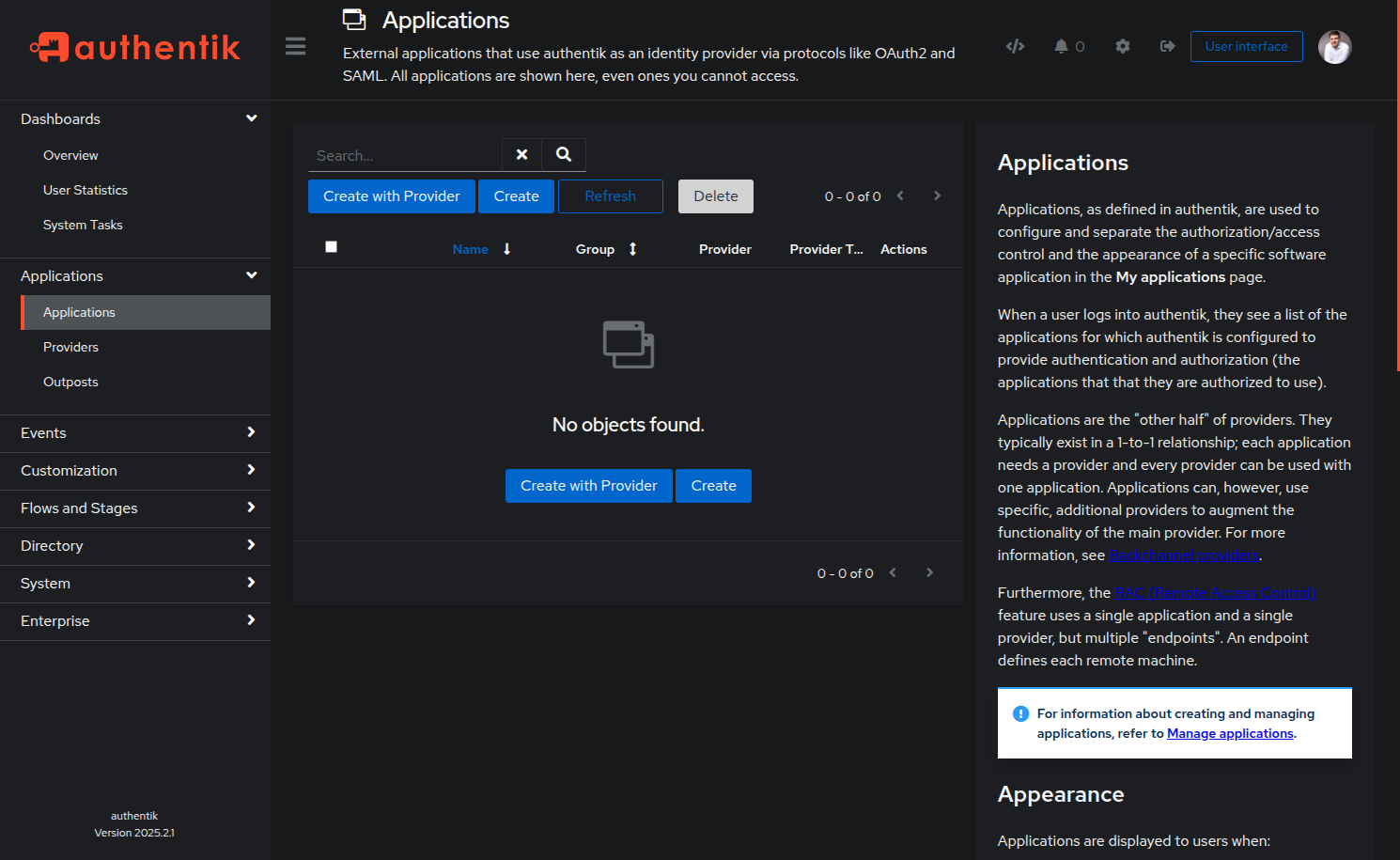Toggle the hamburger sidebar menu
Image resolution: width=1400 pixels, height=860 pixels.
295,46
